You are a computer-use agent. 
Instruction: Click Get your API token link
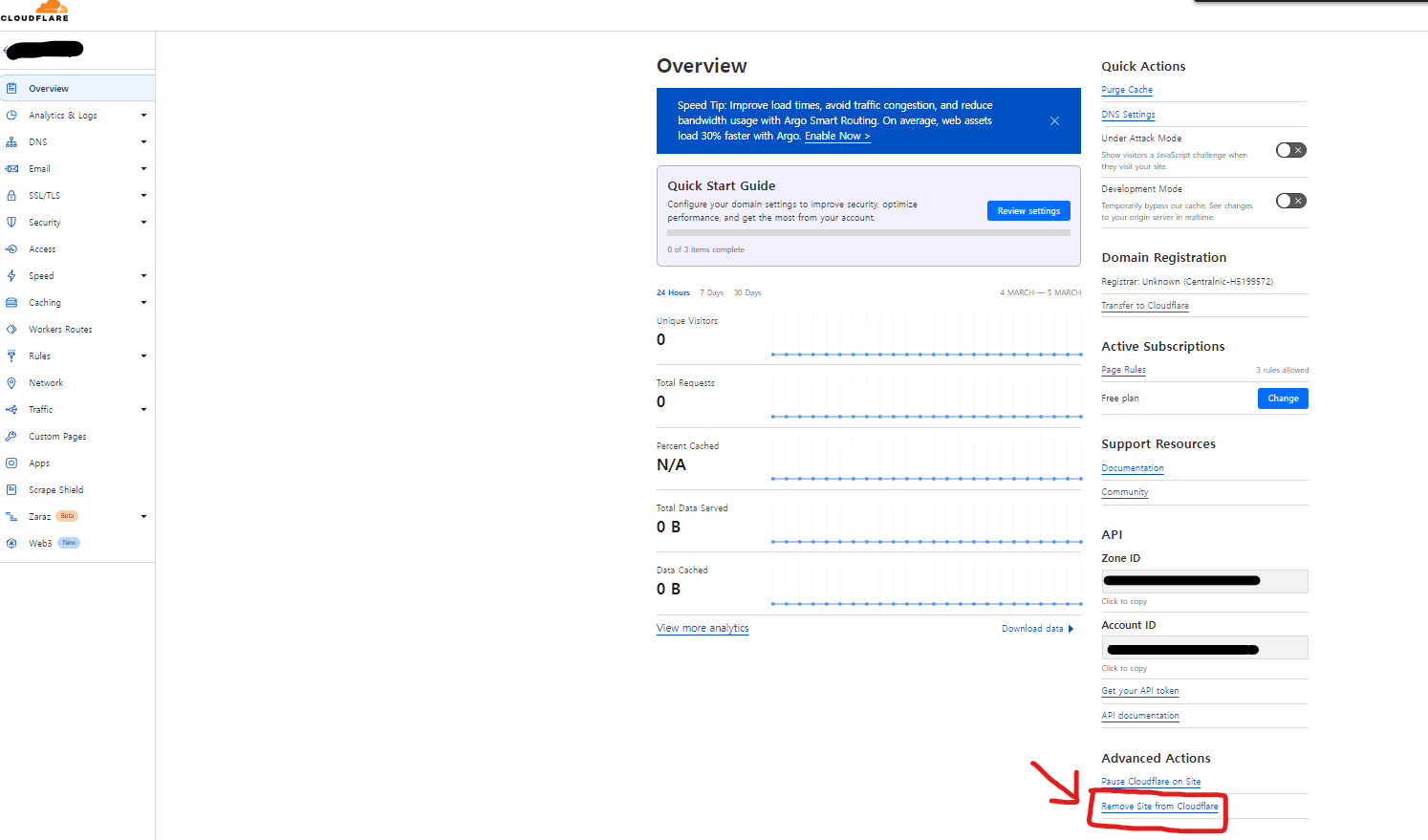pos(1139,691)
